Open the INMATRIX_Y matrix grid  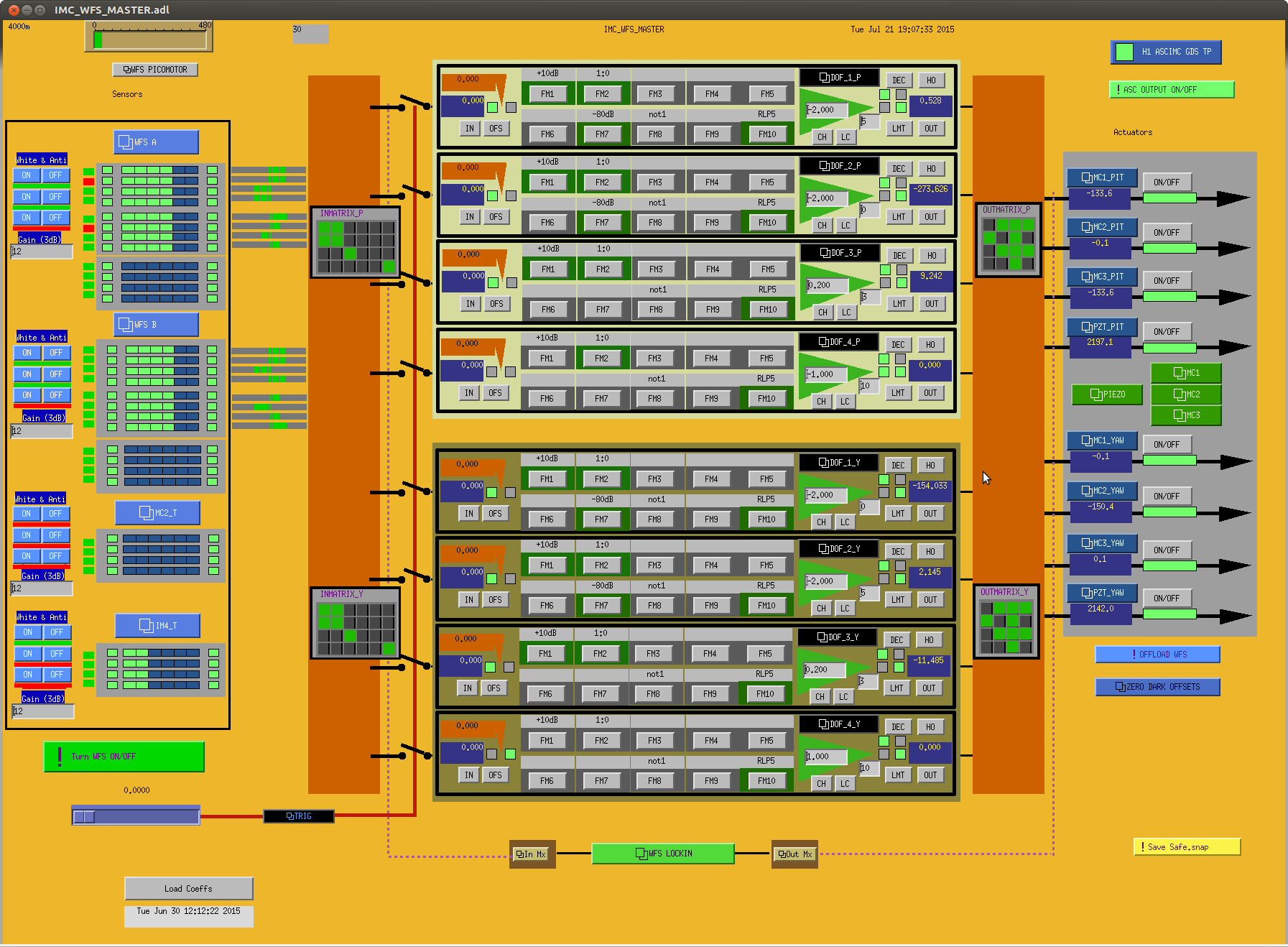click(356, 623)
